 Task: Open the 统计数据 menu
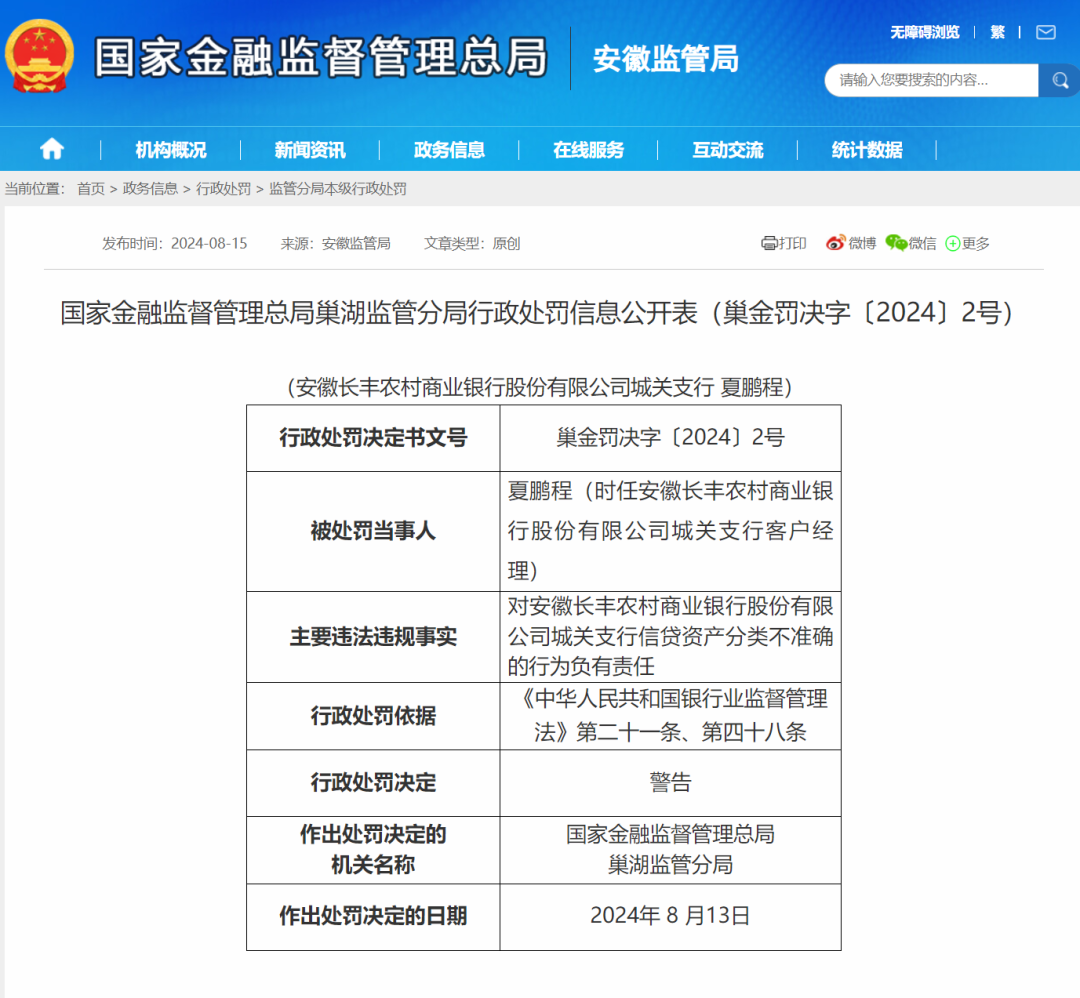(866, 149)
